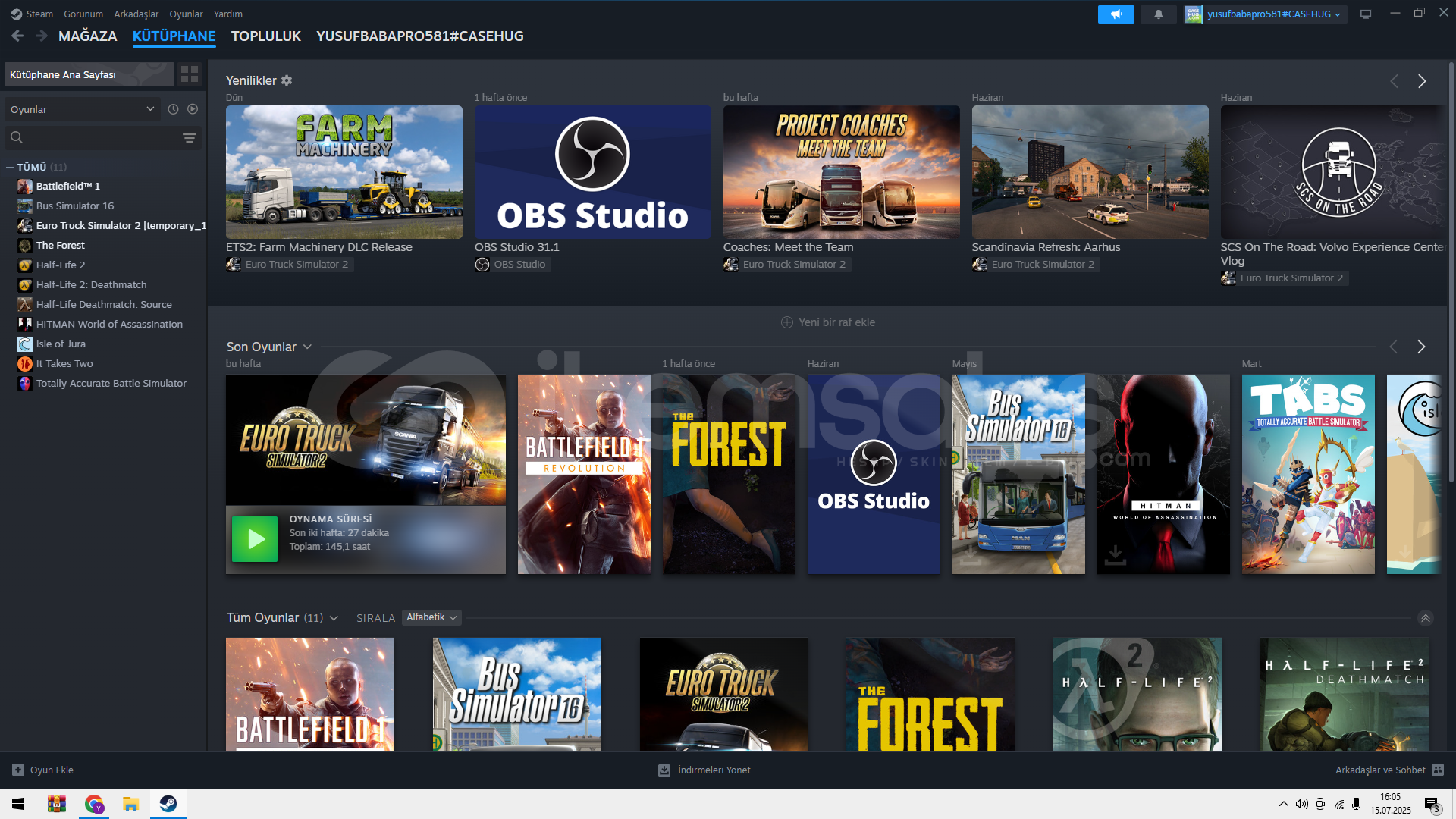
Task: Go back with the left arrow
Action: 17,36
